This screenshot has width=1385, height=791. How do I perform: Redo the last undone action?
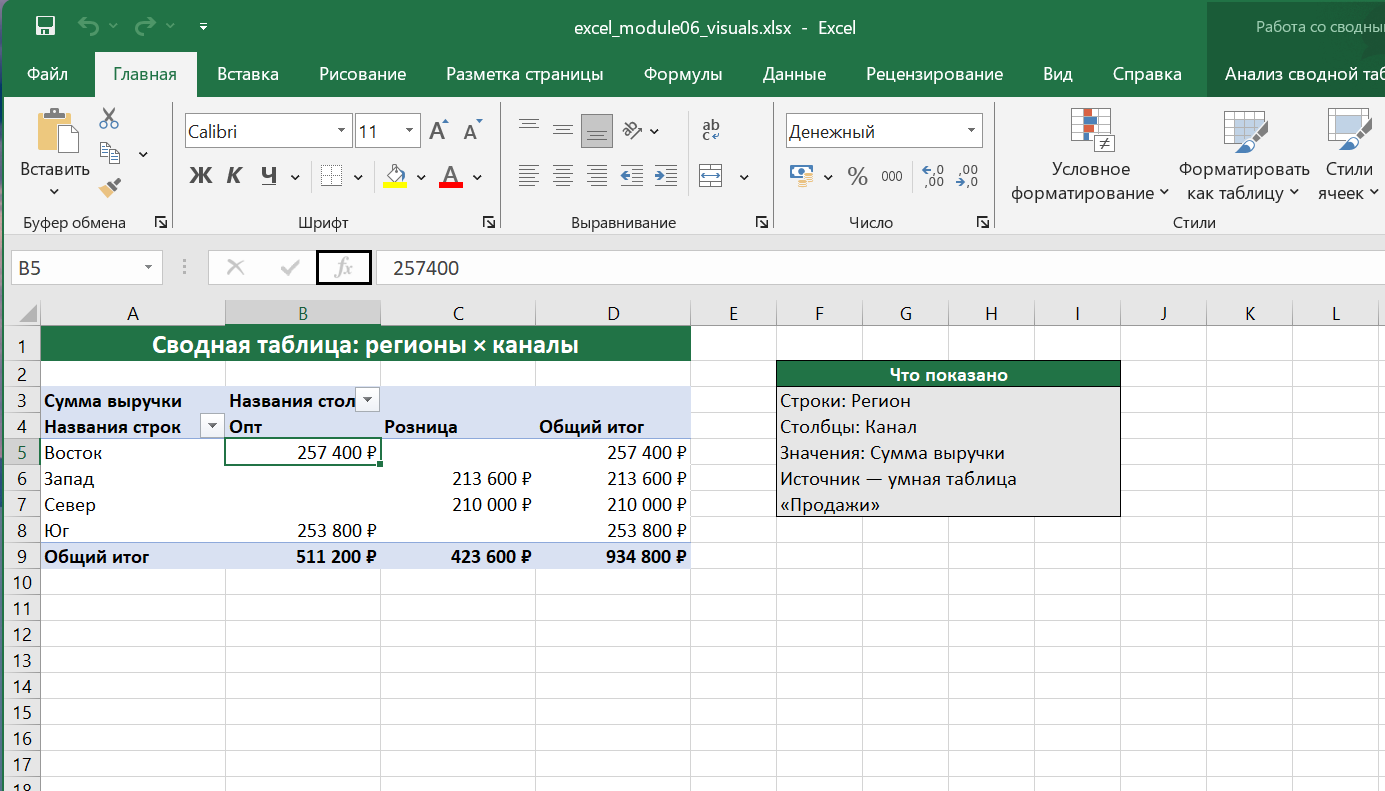click(x=146, y=26)
